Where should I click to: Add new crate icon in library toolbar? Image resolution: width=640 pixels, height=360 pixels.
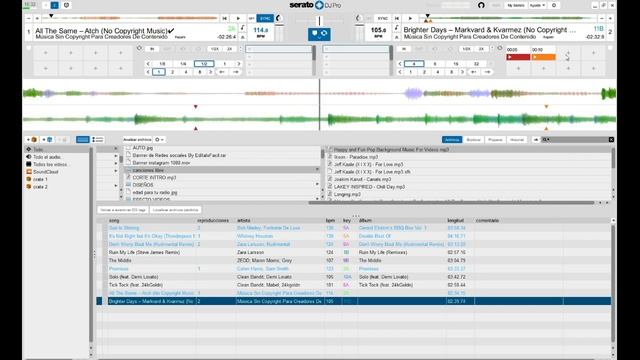32,140
